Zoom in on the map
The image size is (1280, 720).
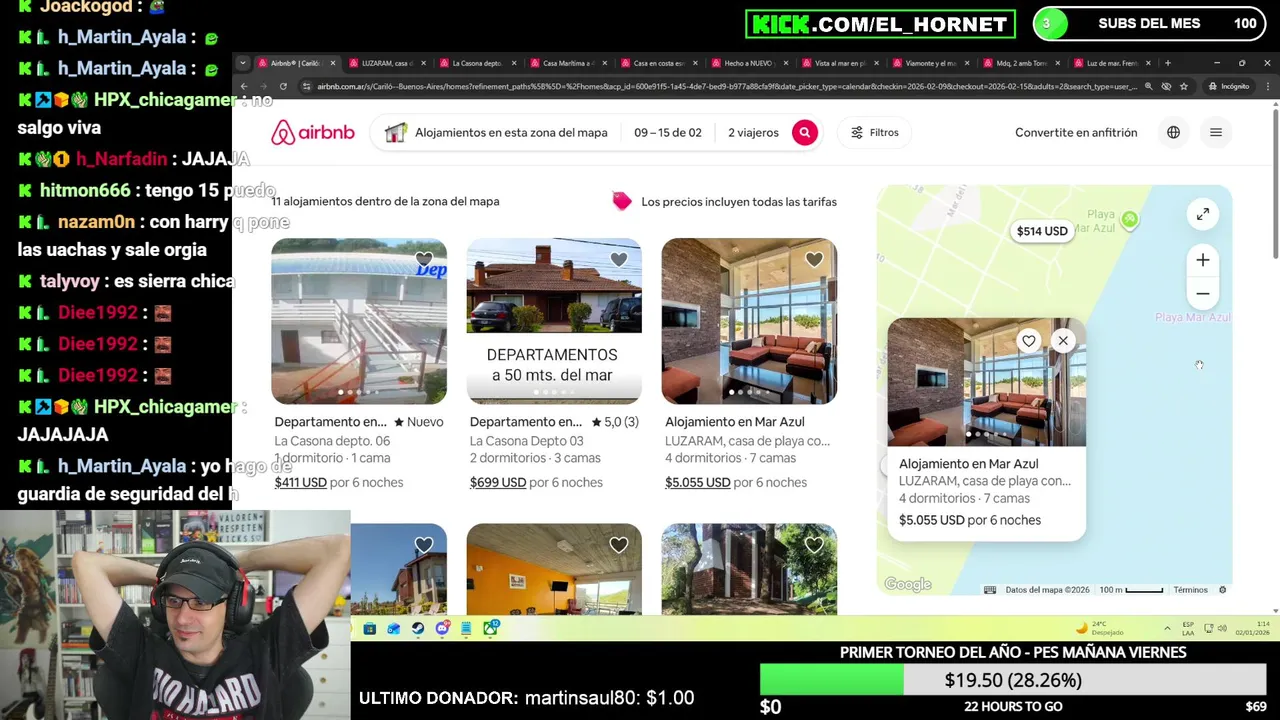pyautogui.click(x=1203, y=260)
